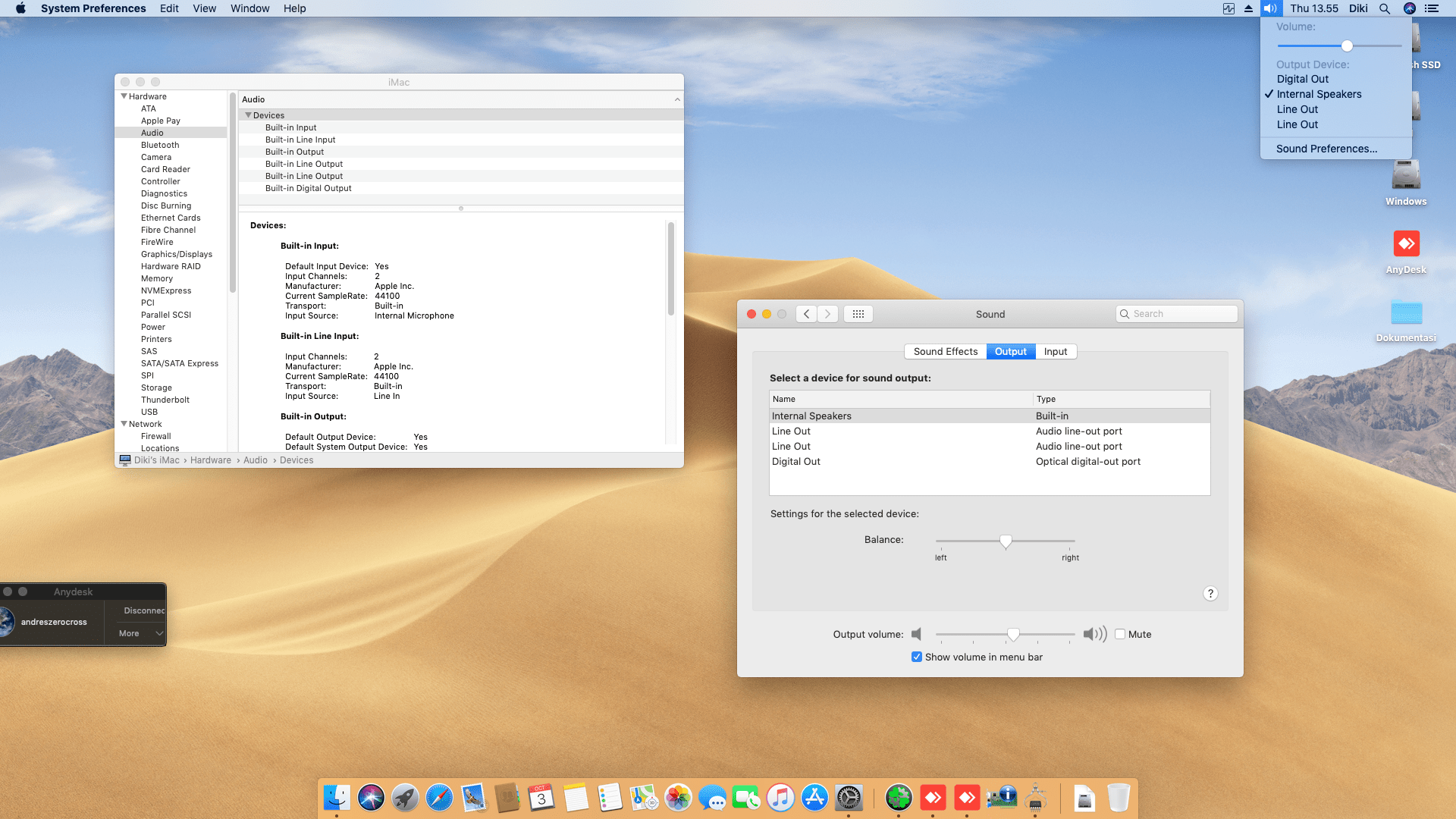Click the help question mark button
This screenshot has width=1456, height=819.
(x=1210, y=594)
